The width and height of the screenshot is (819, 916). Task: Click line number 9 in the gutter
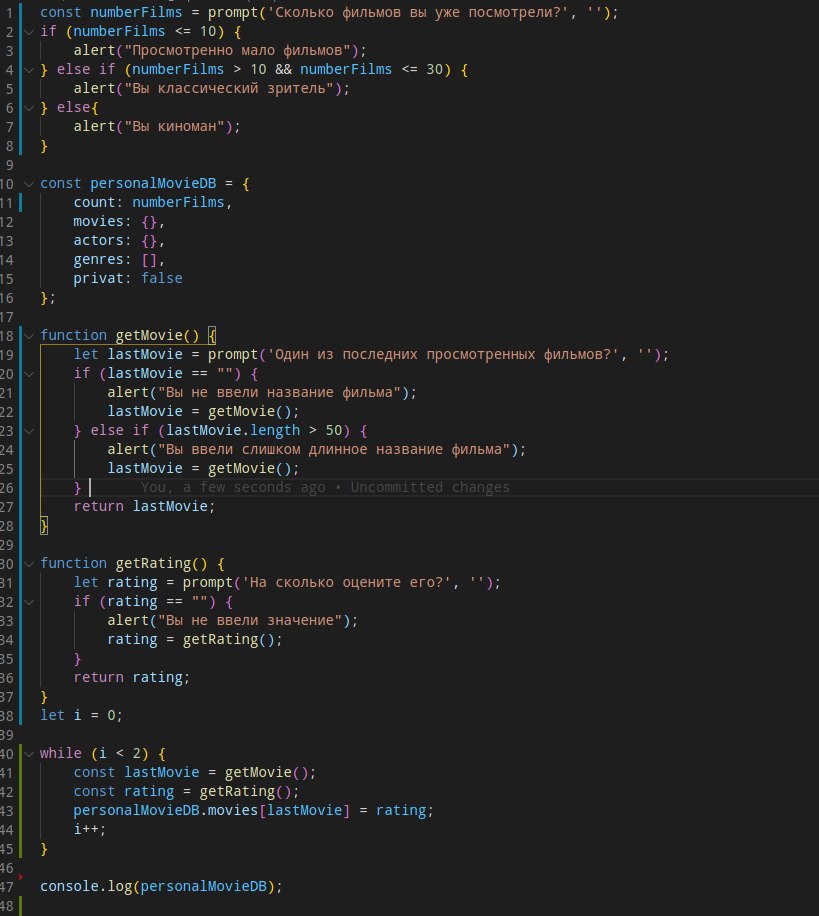click(9, 165)
